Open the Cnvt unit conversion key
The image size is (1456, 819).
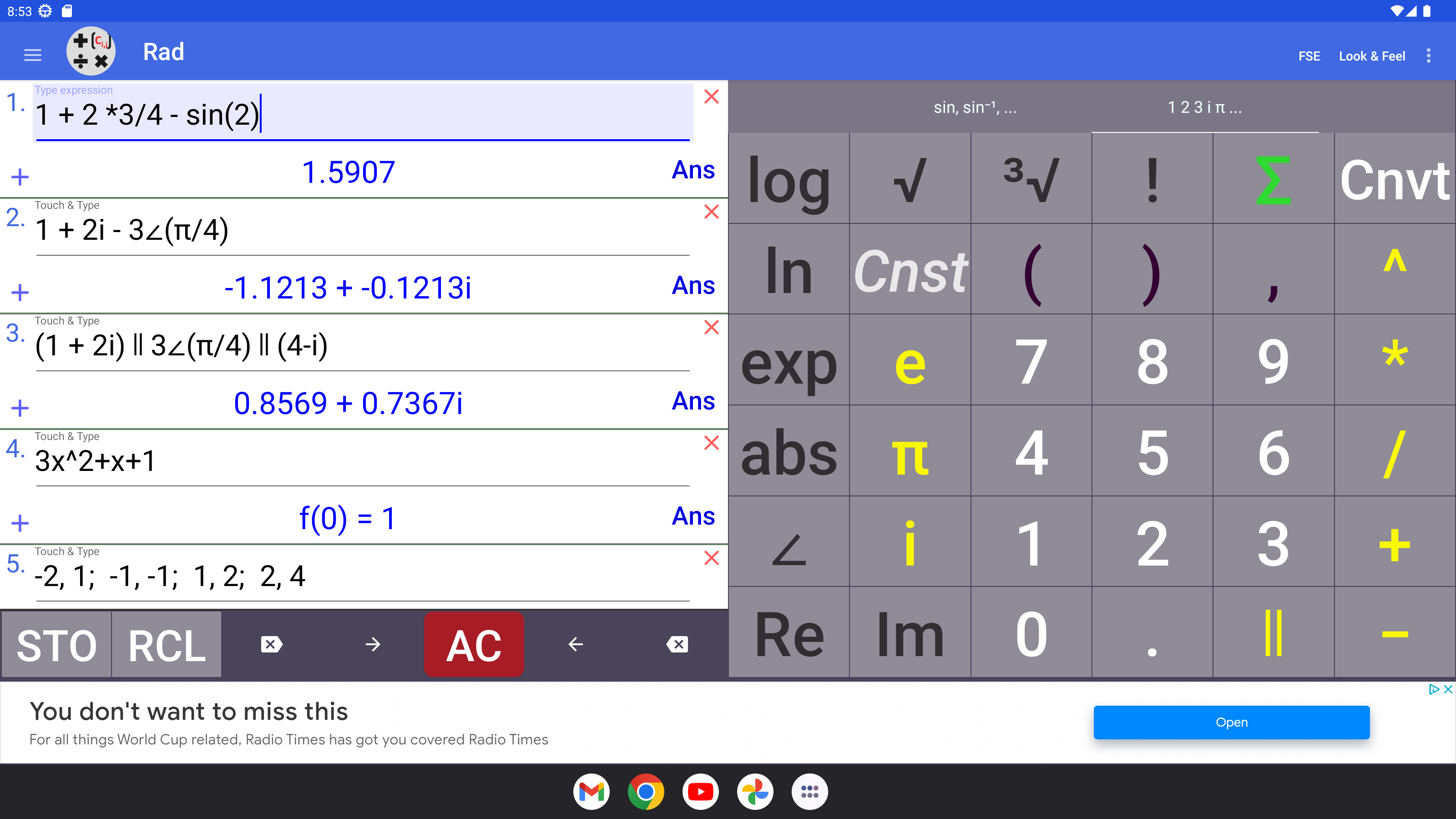1395,179
